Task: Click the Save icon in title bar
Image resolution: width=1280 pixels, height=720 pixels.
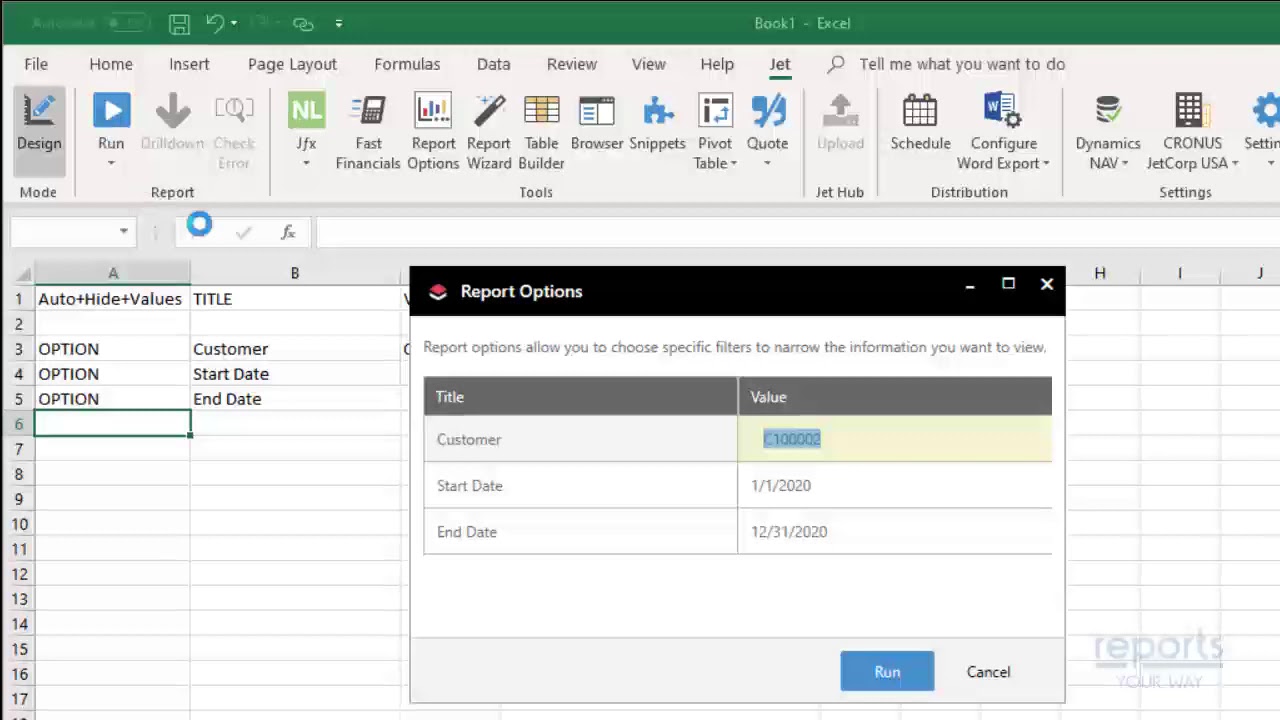Action: (x=179, y=23)
